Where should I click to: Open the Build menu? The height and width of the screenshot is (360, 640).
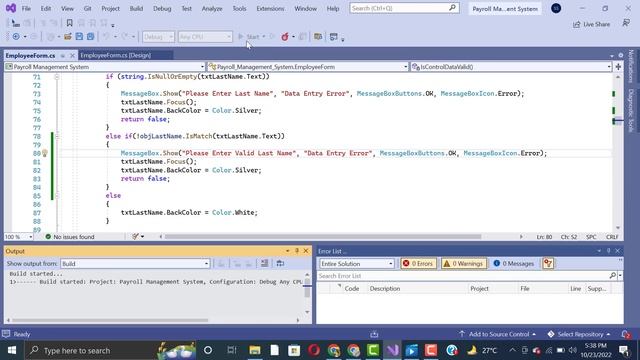[136, 8]
